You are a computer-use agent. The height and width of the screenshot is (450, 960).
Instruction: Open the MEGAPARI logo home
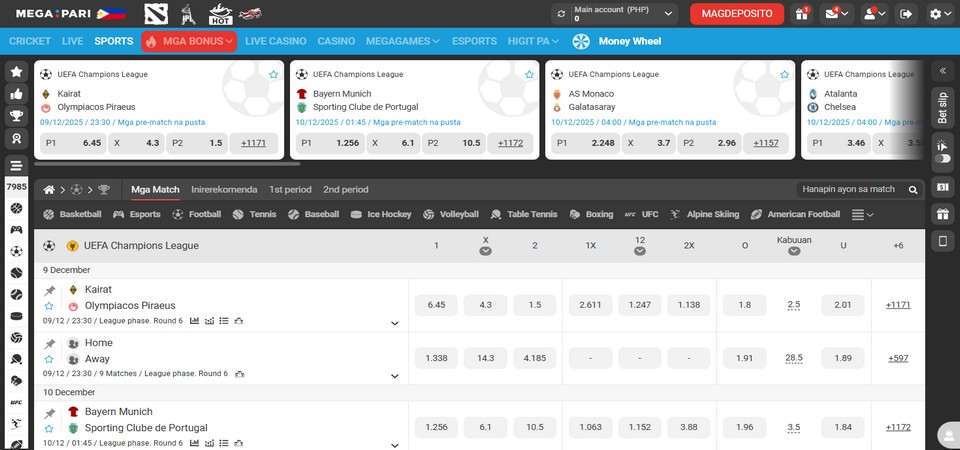pos(53,13)
